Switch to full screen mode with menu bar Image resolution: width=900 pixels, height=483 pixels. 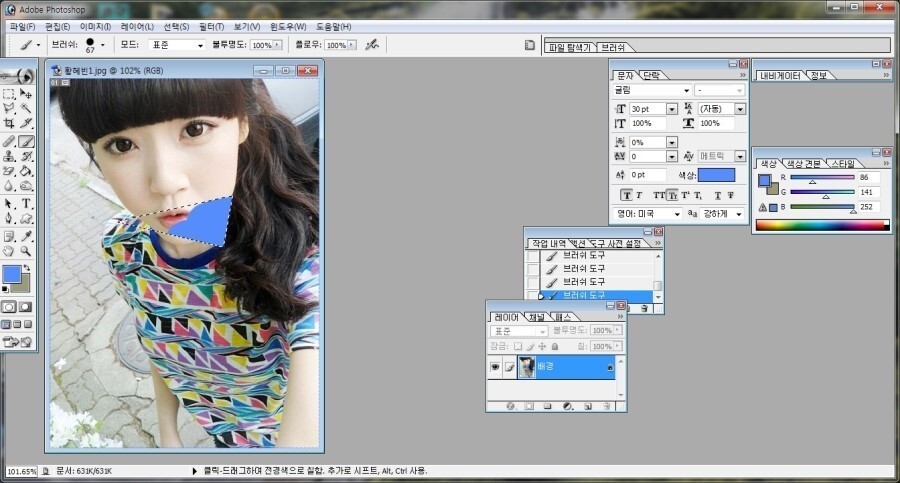click(17, 324)
